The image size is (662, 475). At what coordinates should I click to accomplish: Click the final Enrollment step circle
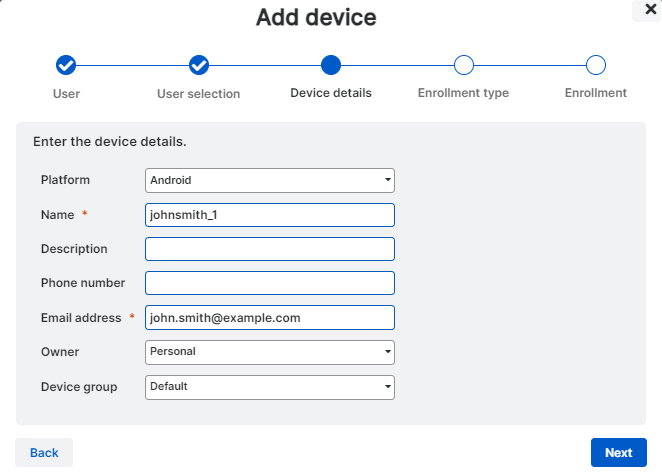coord(596,65)
